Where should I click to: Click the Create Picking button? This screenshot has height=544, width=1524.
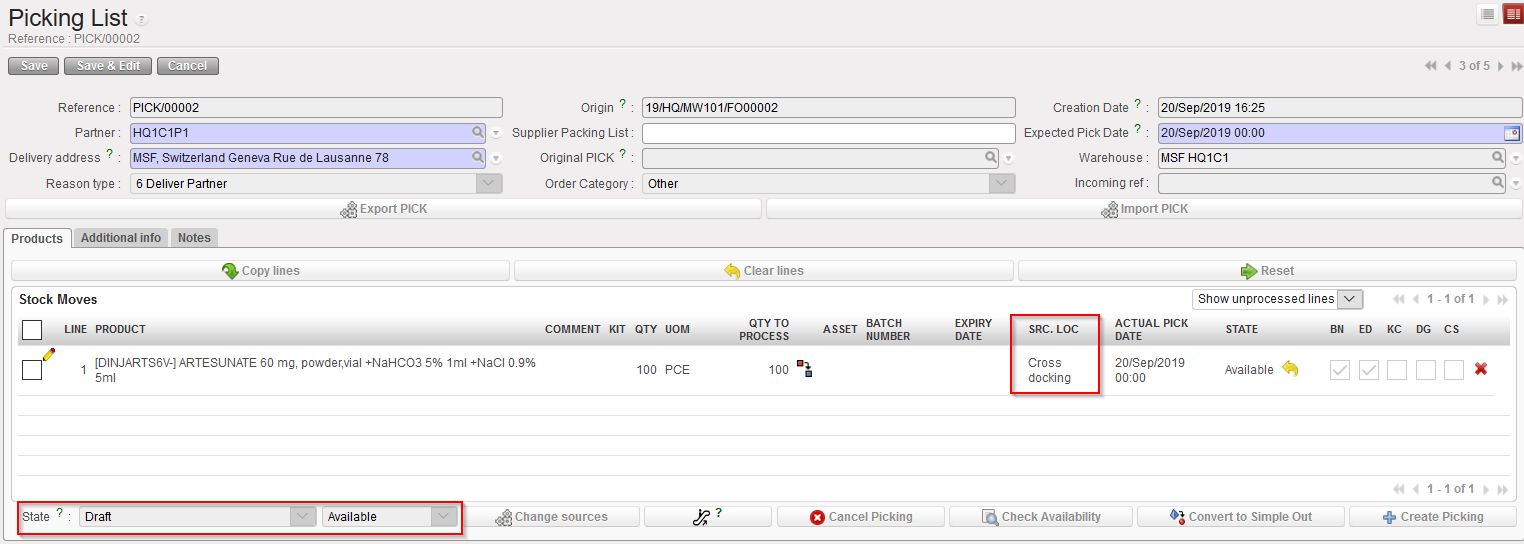pos(1433,517)
